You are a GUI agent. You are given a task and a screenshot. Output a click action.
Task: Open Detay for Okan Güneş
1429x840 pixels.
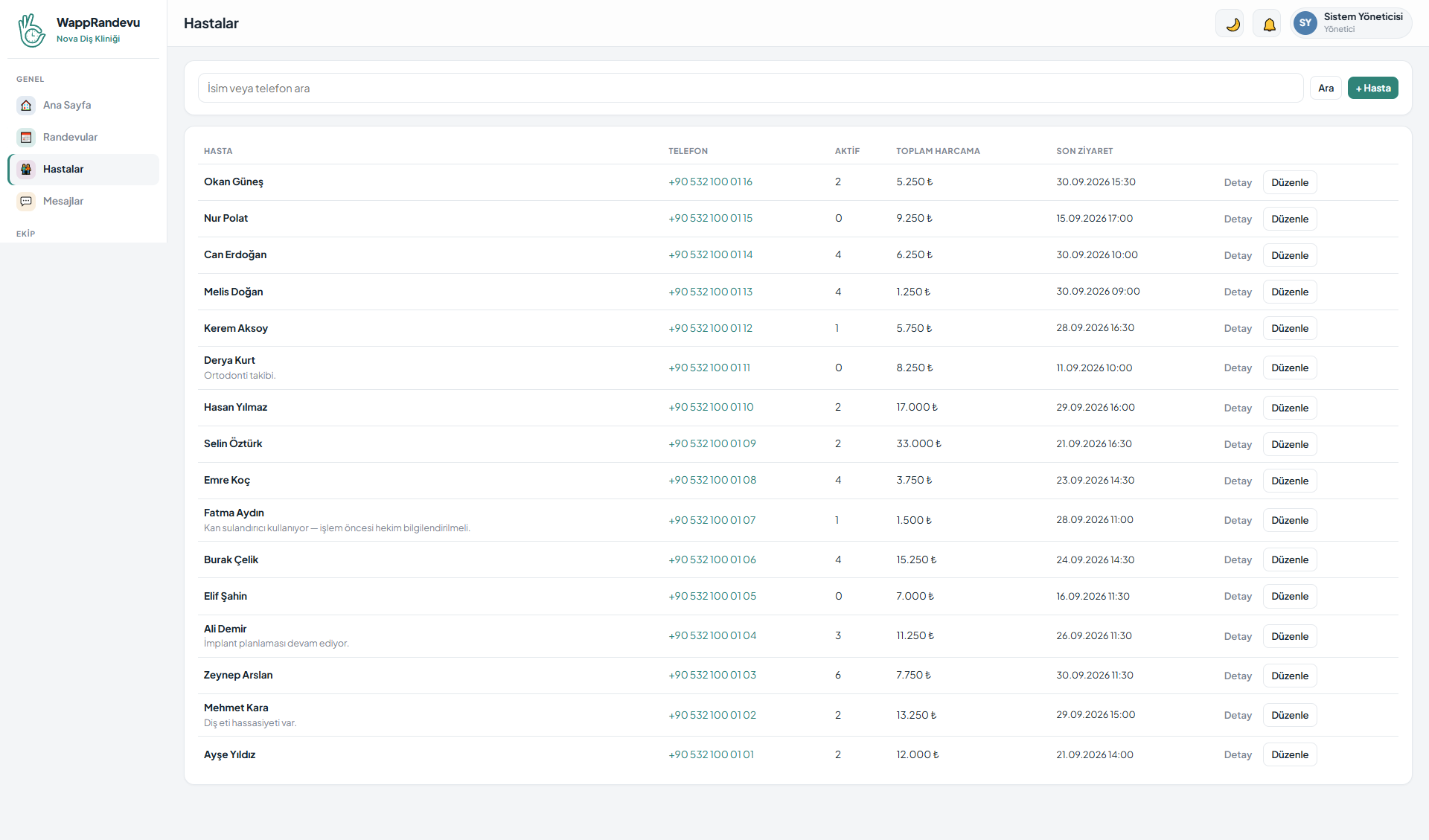point(1238,182)
